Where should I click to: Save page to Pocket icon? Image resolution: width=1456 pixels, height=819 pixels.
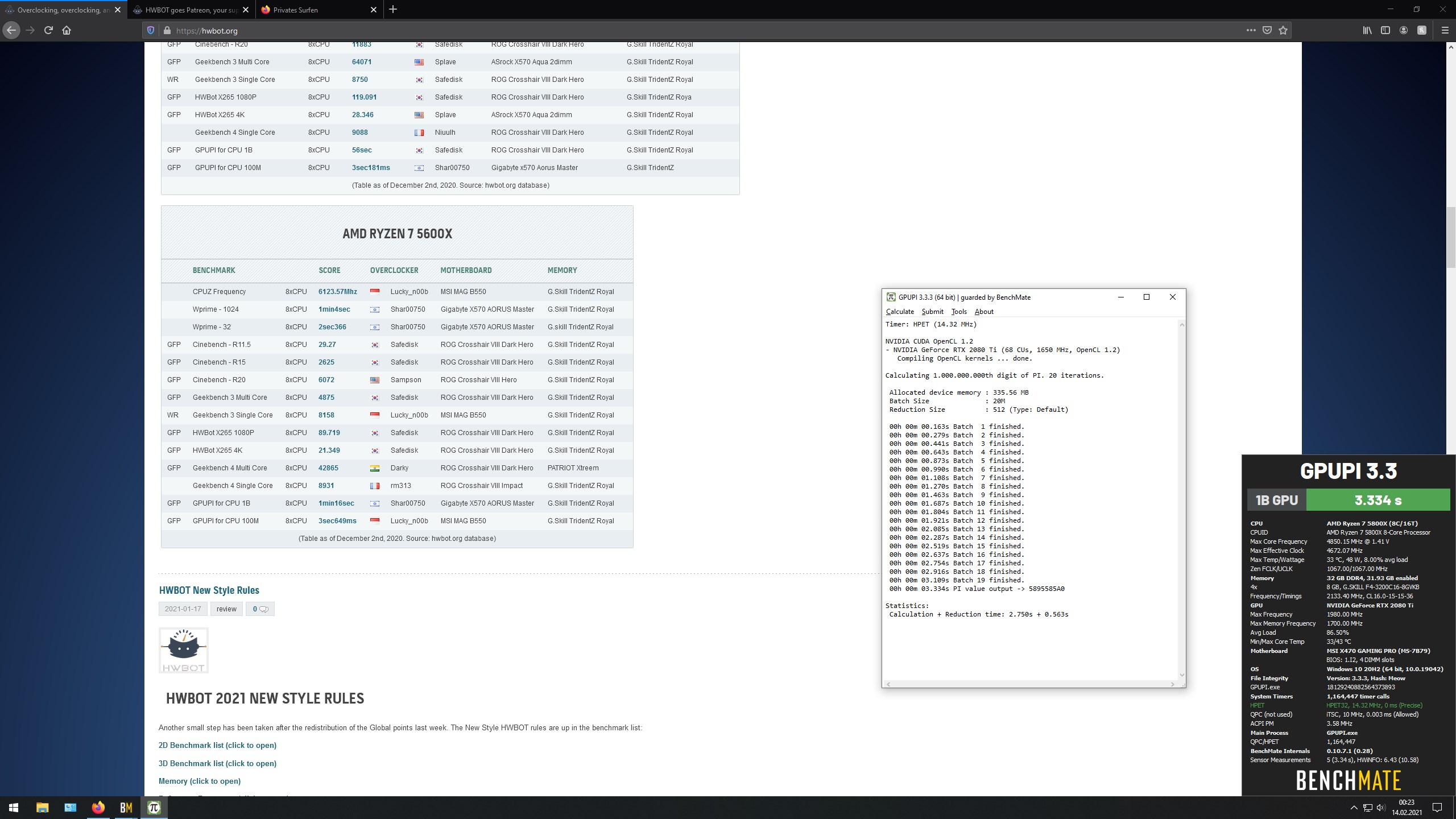pyautogui.click(x=1267, y=30)
